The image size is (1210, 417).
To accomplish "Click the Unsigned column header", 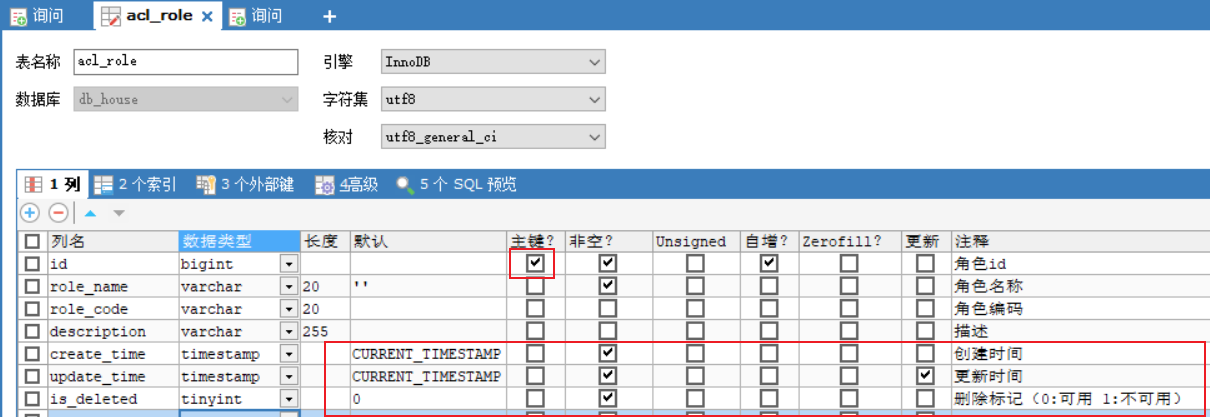I will (695, 241).
